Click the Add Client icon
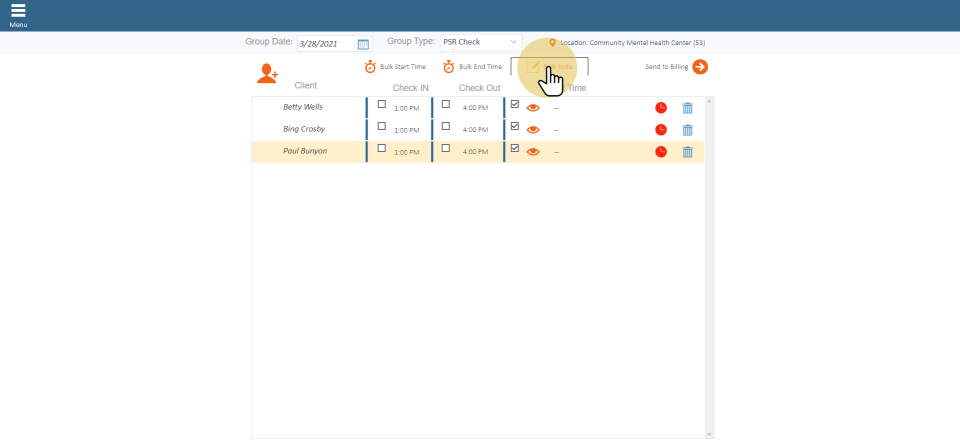The image size is (960, 442). point(267,73)
